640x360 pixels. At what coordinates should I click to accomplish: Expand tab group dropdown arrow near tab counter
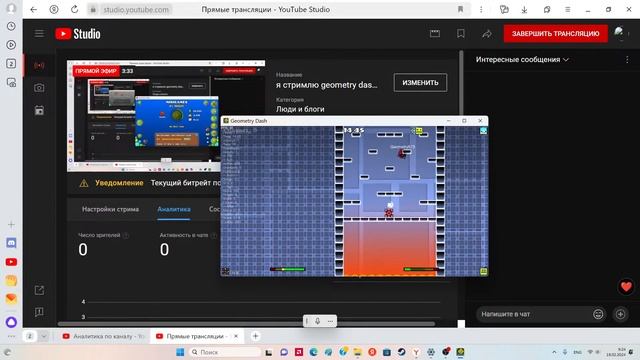pyautogui.click(x=44, y=336)
